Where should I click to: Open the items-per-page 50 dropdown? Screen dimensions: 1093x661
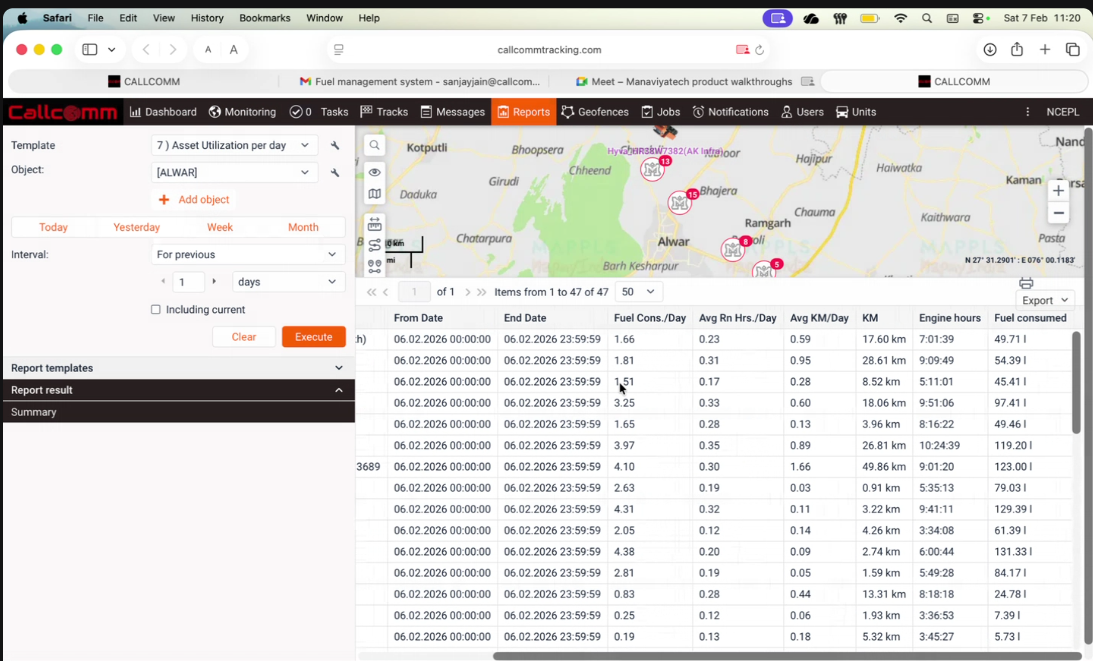(639, 291)
